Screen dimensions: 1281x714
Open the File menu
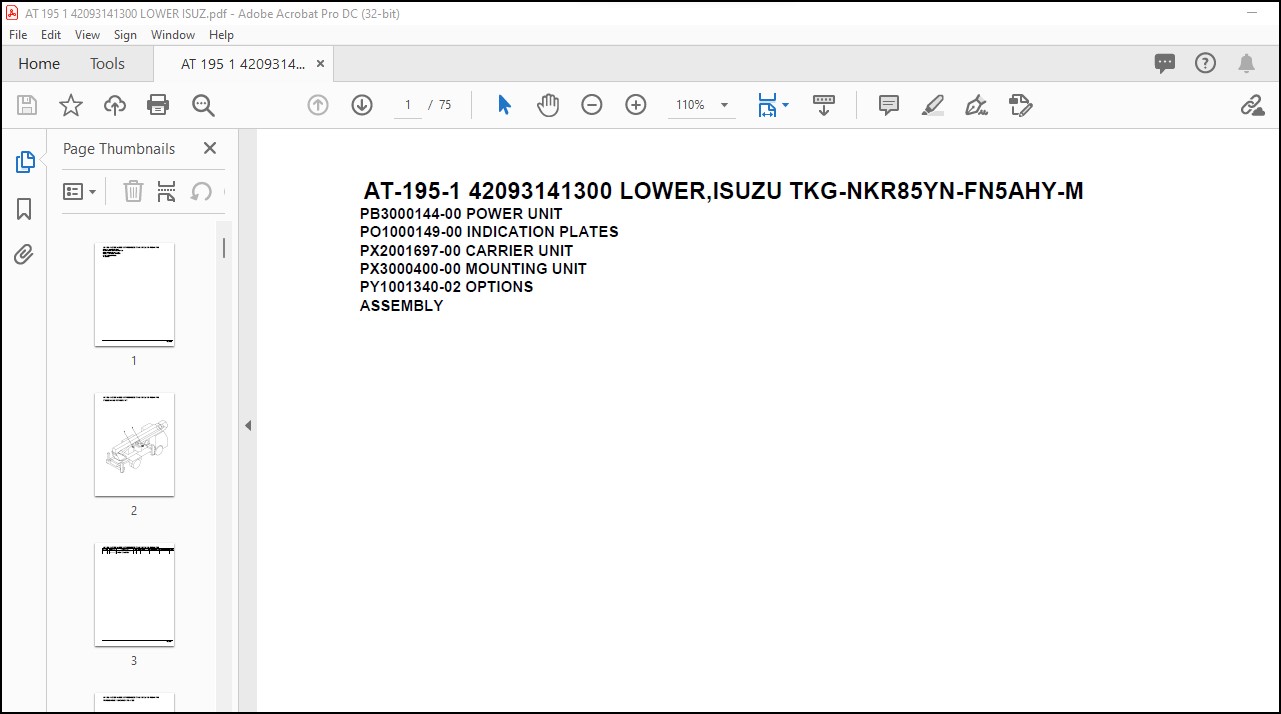tap(18, 34)
